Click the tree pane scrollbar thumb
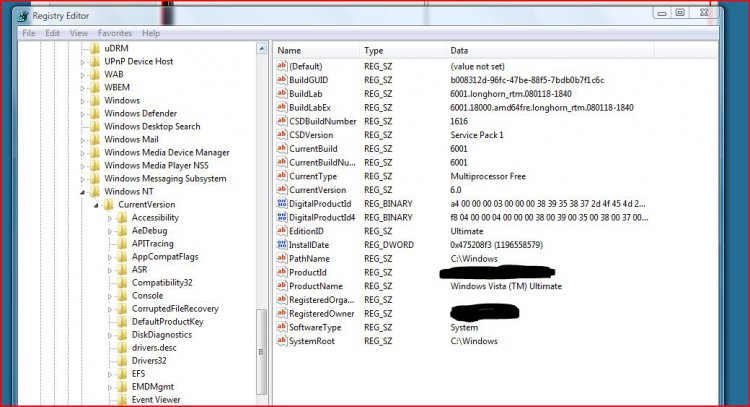The width and height of the screenshot is (750, 407). click(262, 352)
